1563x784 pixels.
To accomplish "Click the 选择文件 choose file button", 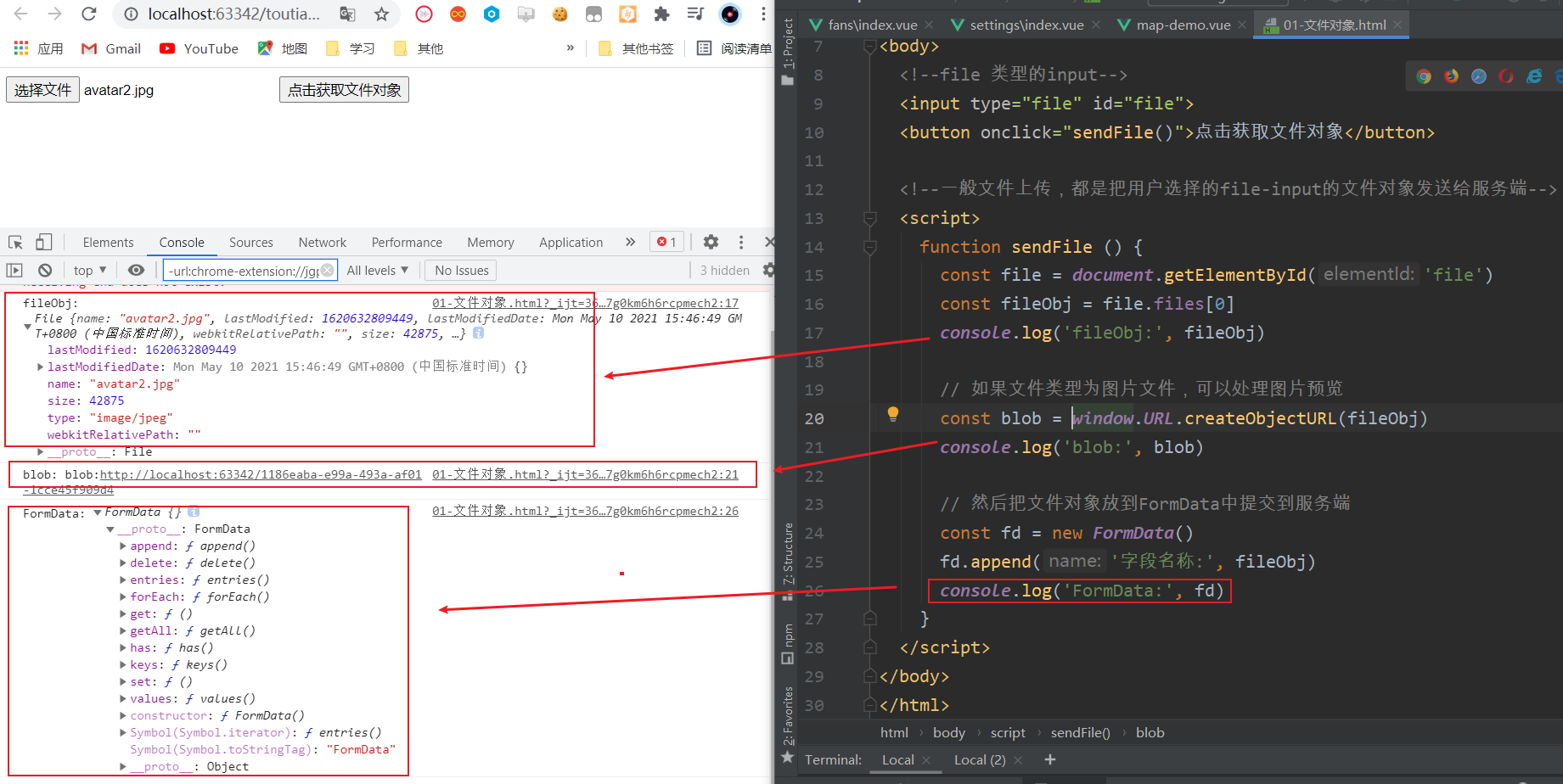I will (43, 90).
